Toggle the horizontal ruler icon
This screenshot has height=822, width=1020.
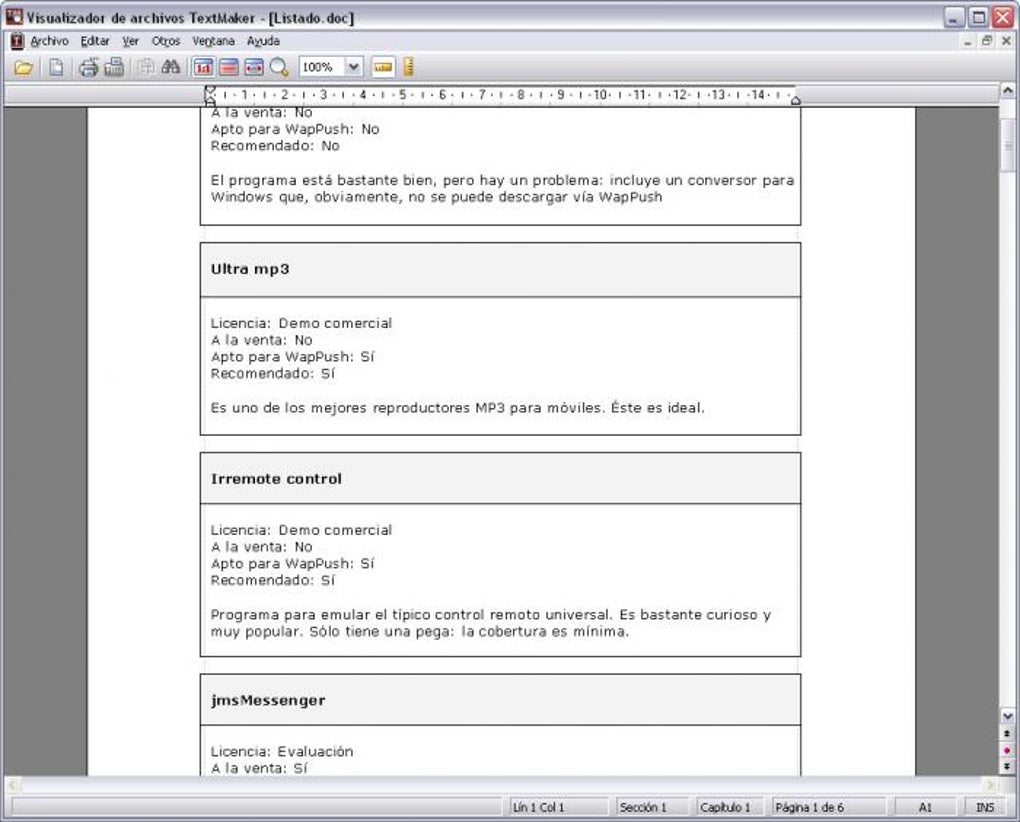point(383,67)
